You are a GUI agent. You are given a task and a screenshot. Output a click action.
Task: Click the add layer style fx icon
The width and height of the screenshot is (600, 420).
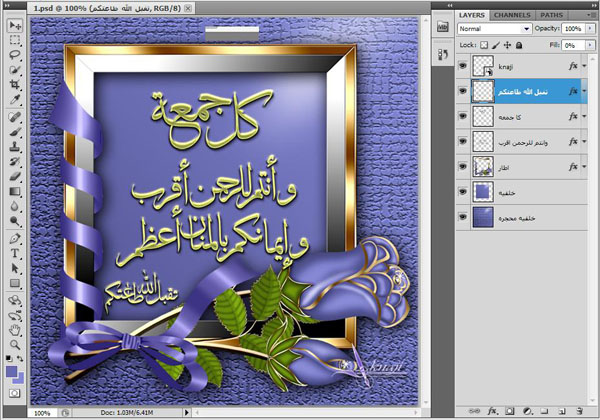493,411
